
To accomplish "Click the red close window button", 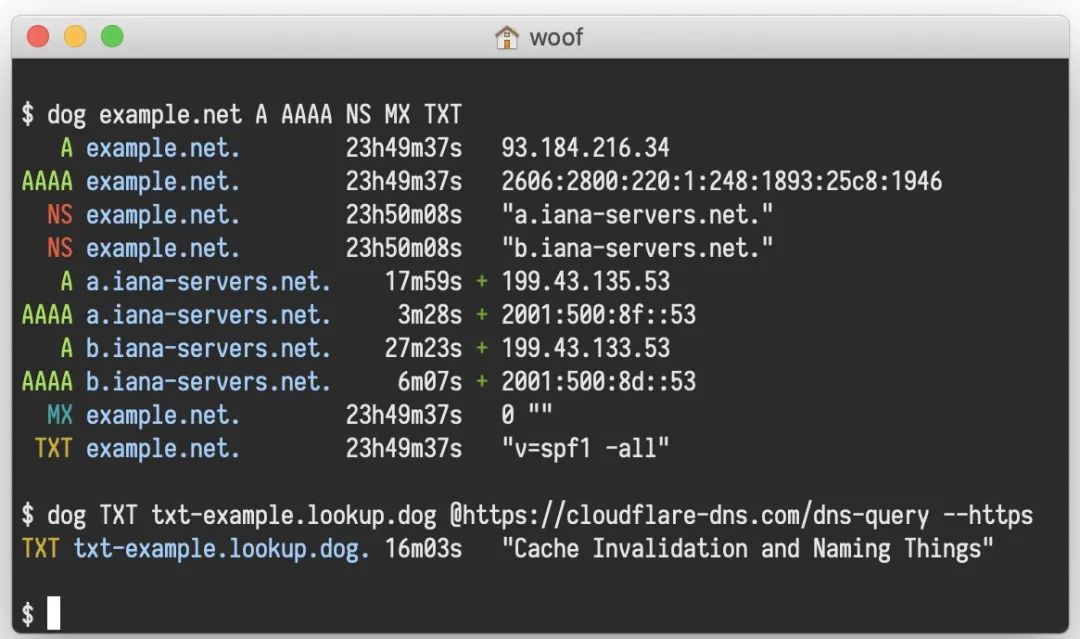I will (x=38, y=36).
